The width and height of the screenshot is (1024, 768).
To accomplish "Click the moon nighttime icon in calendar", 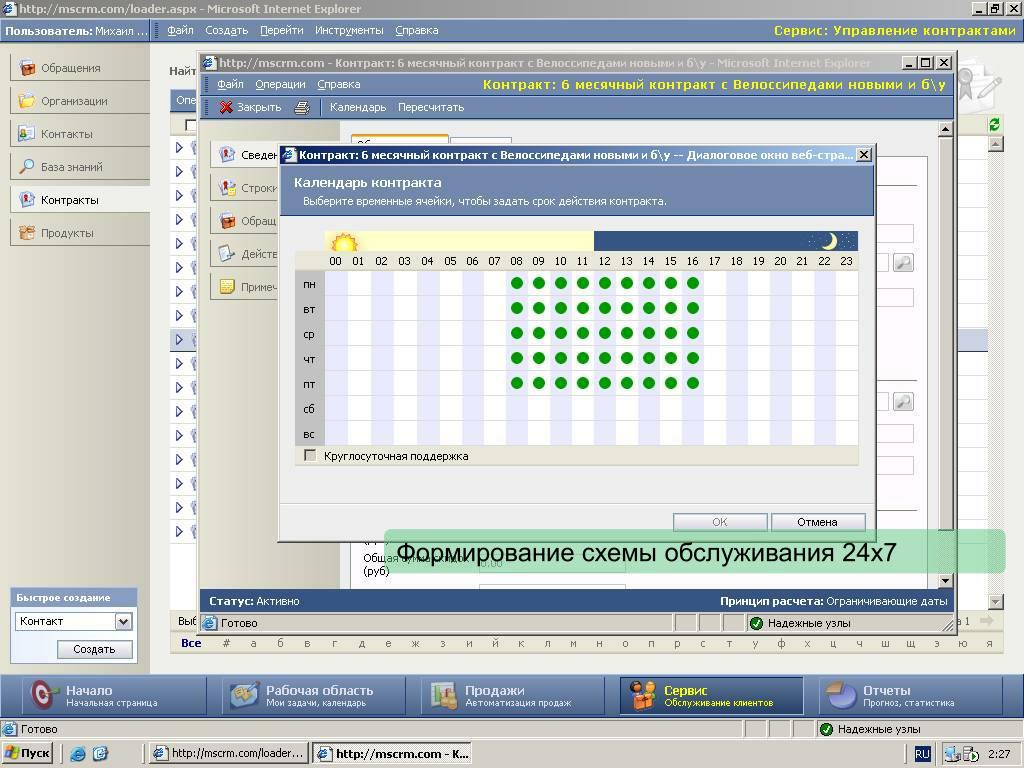I will click(x=829, y=242).
